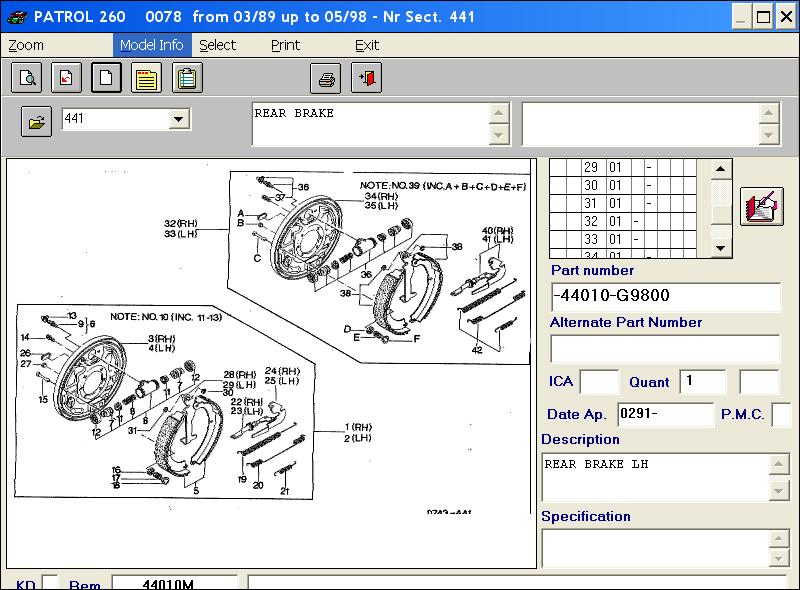
Task: Minimize the PATROL 260 window
Action: (742, 17)
